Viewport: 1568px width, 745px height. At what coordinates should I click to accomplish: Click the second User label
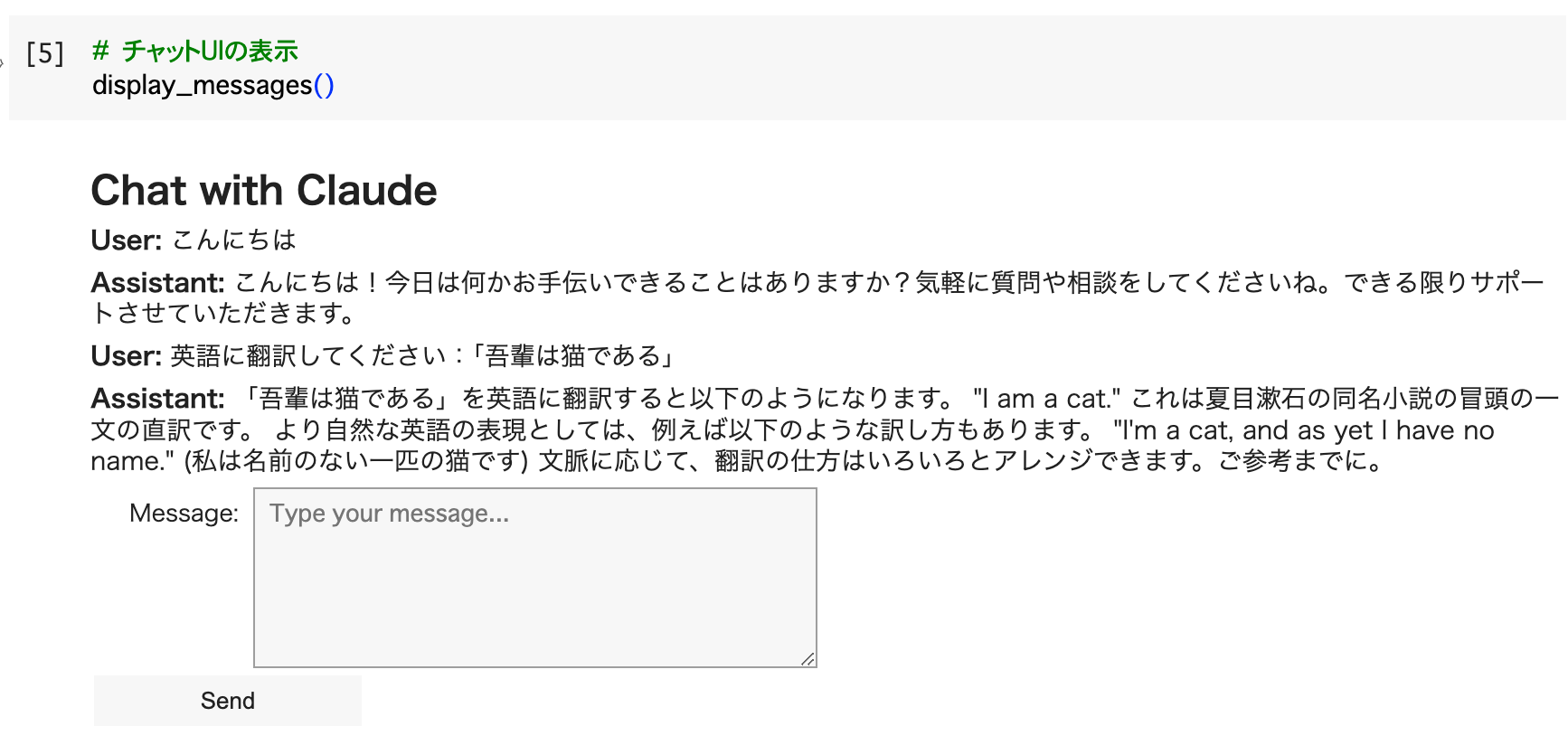pyautogui.click(x=126, y=356)
